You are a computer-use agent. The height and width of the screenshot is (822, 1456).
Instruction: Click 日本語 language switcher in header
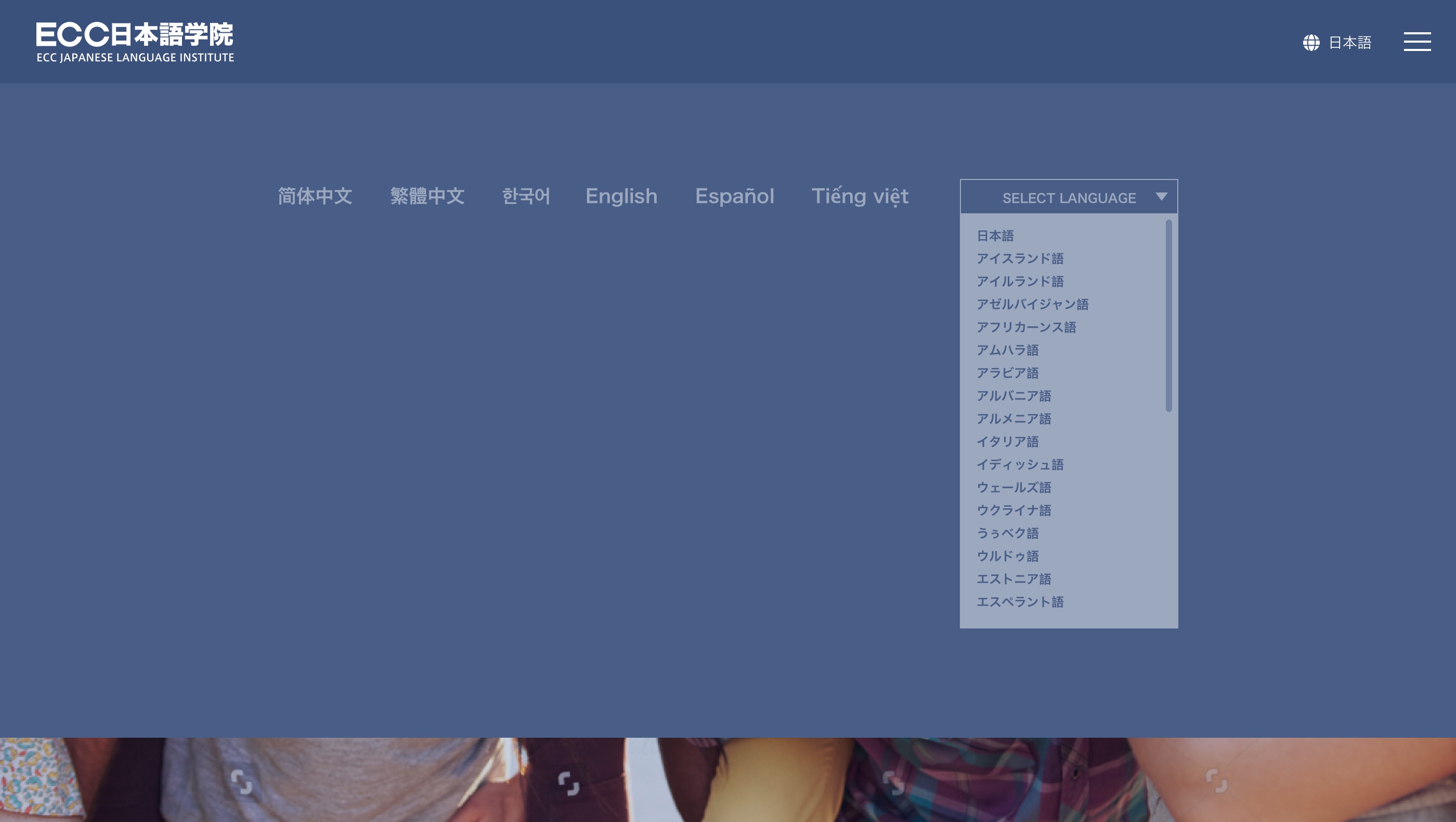coord(1349,42)
